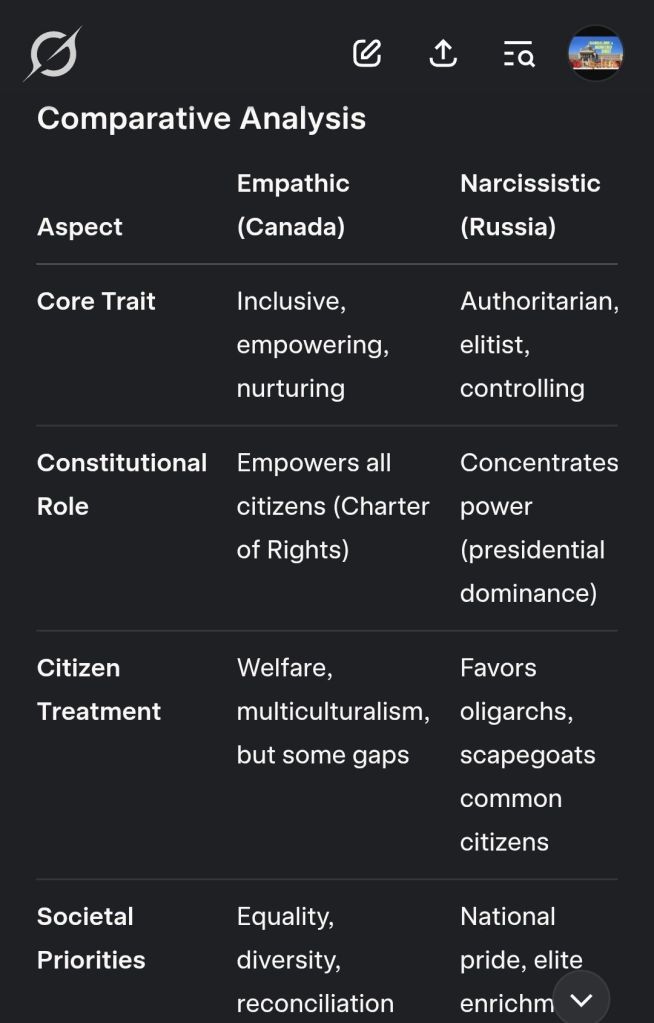Tap the 'Empowers all citizens' cell
Viewport: 654px width, 1023px height.
click(x=332, y=506)
